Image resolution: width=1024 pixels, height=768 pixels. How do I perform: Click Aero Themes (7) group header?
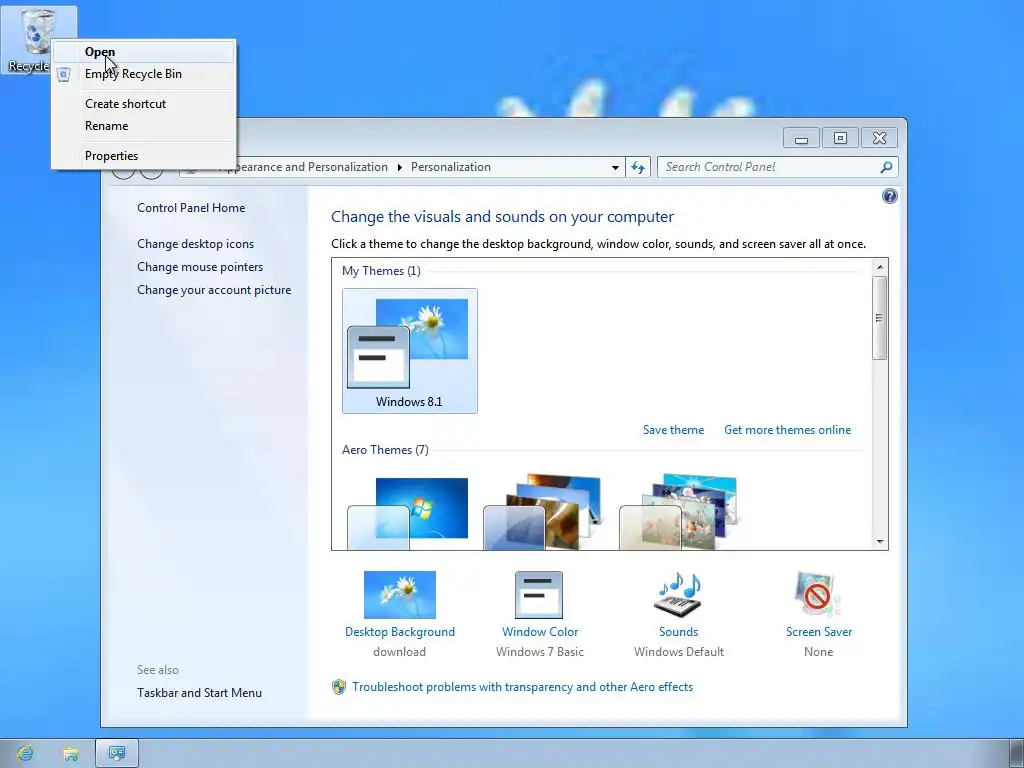[x=385, y=450]
